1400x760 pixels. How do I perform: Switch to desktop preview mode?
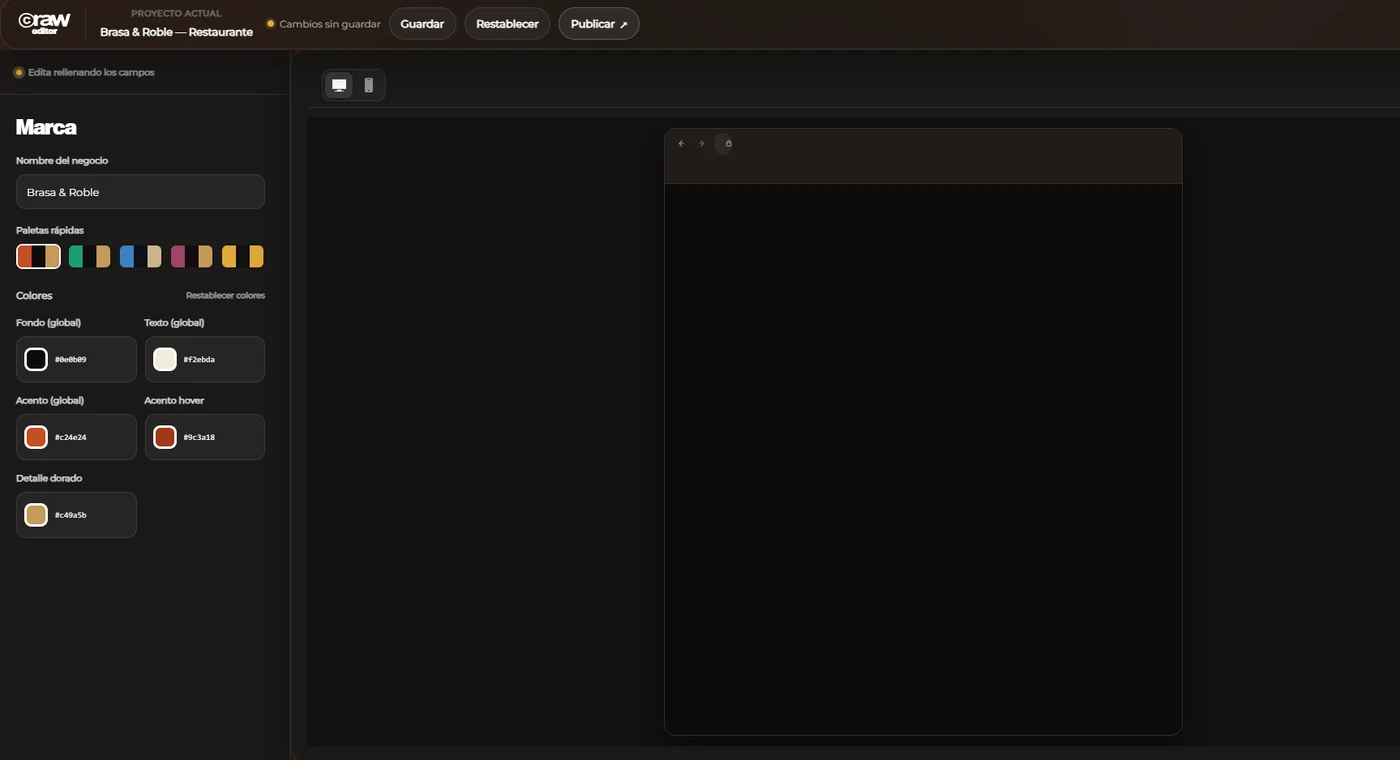[340, 85]
